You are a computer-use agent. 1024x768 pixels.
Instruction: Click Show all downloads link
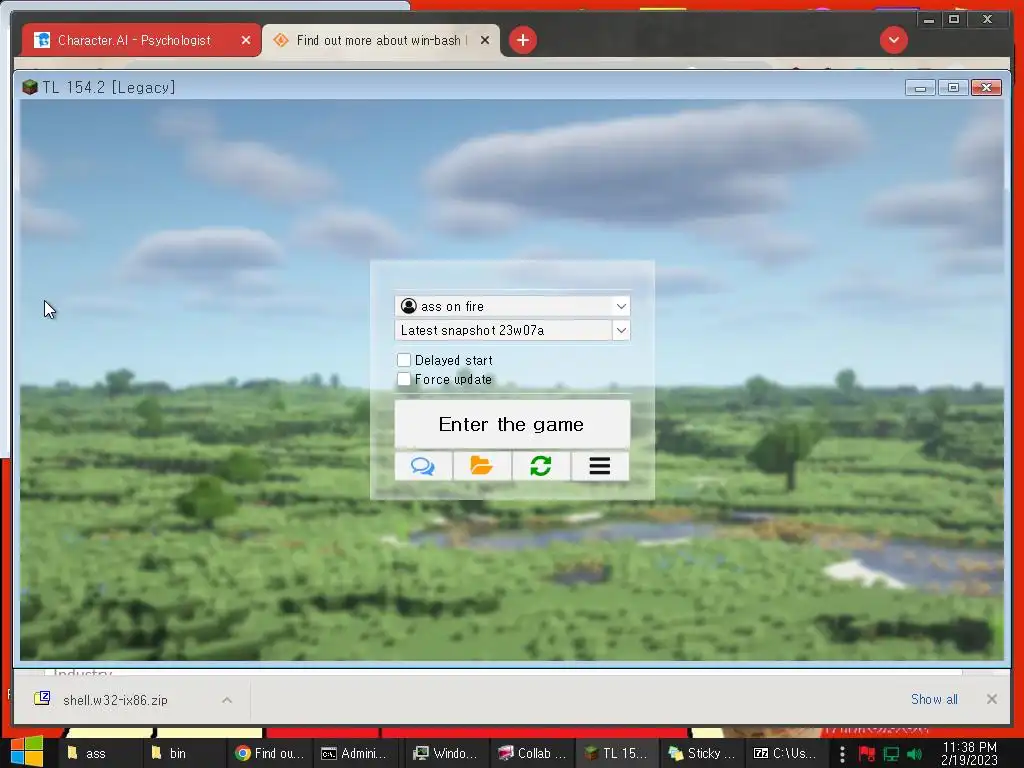click(x=934, y=699)
